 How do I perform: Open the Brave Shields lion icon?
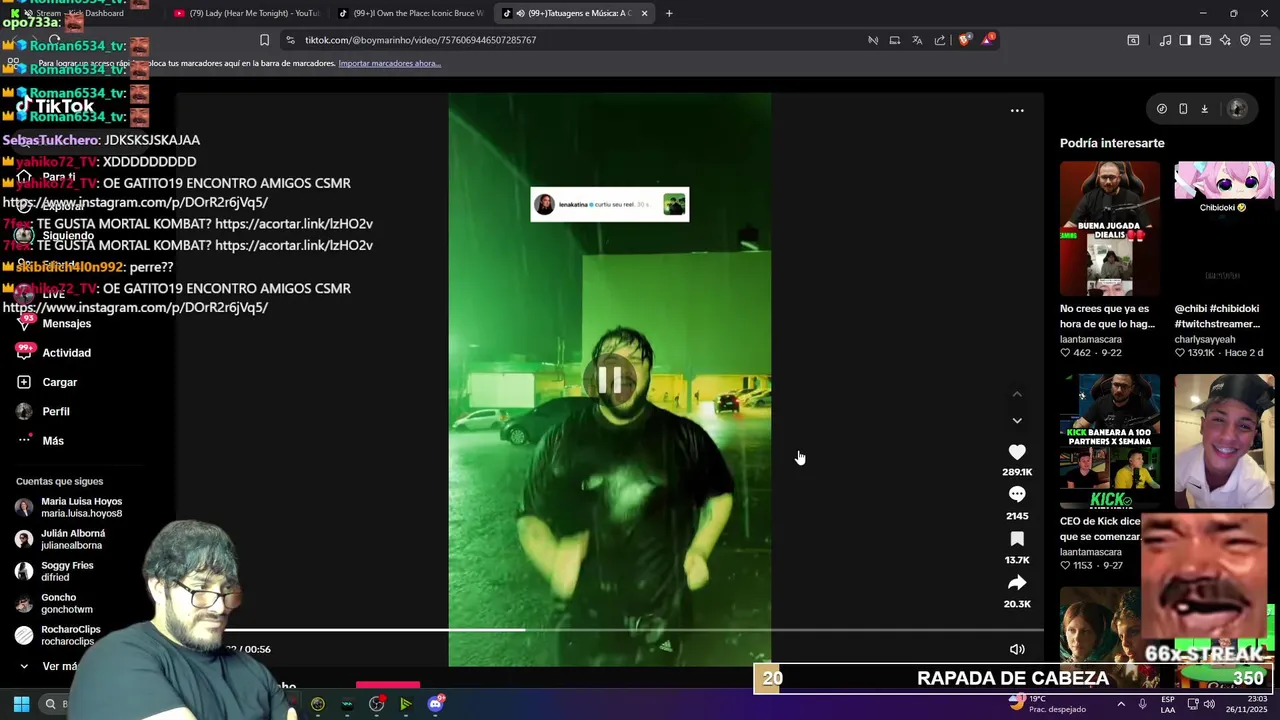[964, 40]
